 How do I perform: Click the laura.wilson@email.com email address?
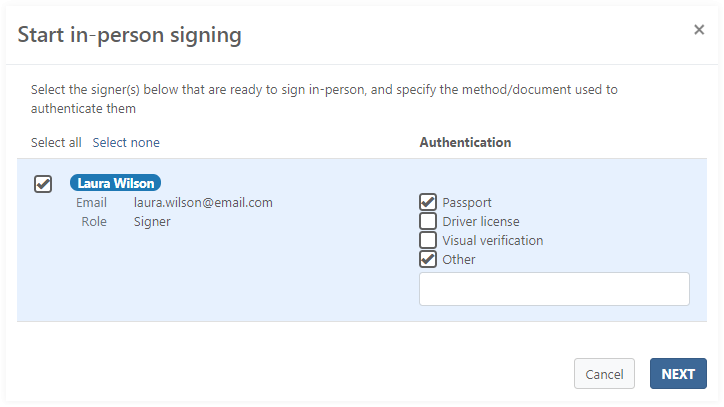tap(203, 202)
